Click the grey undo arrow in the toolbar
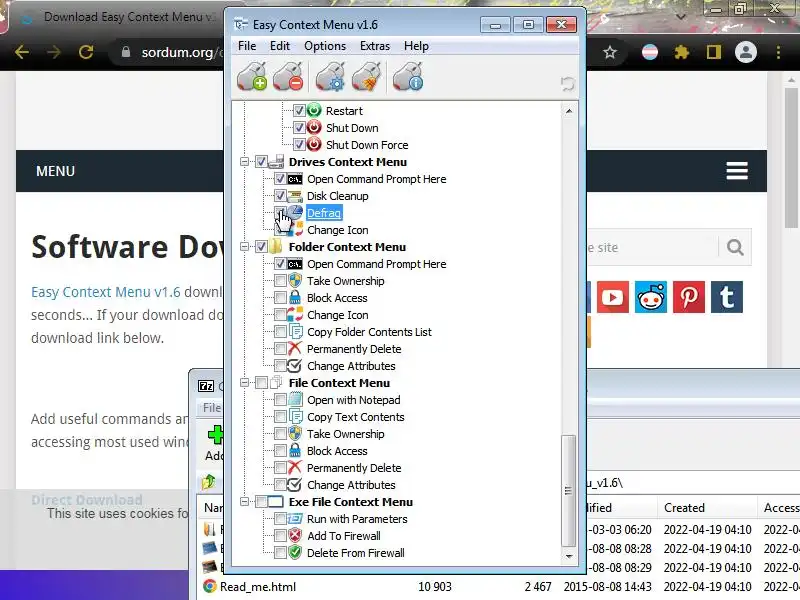This screenshot has height=600, width=800. coord(567,84)
